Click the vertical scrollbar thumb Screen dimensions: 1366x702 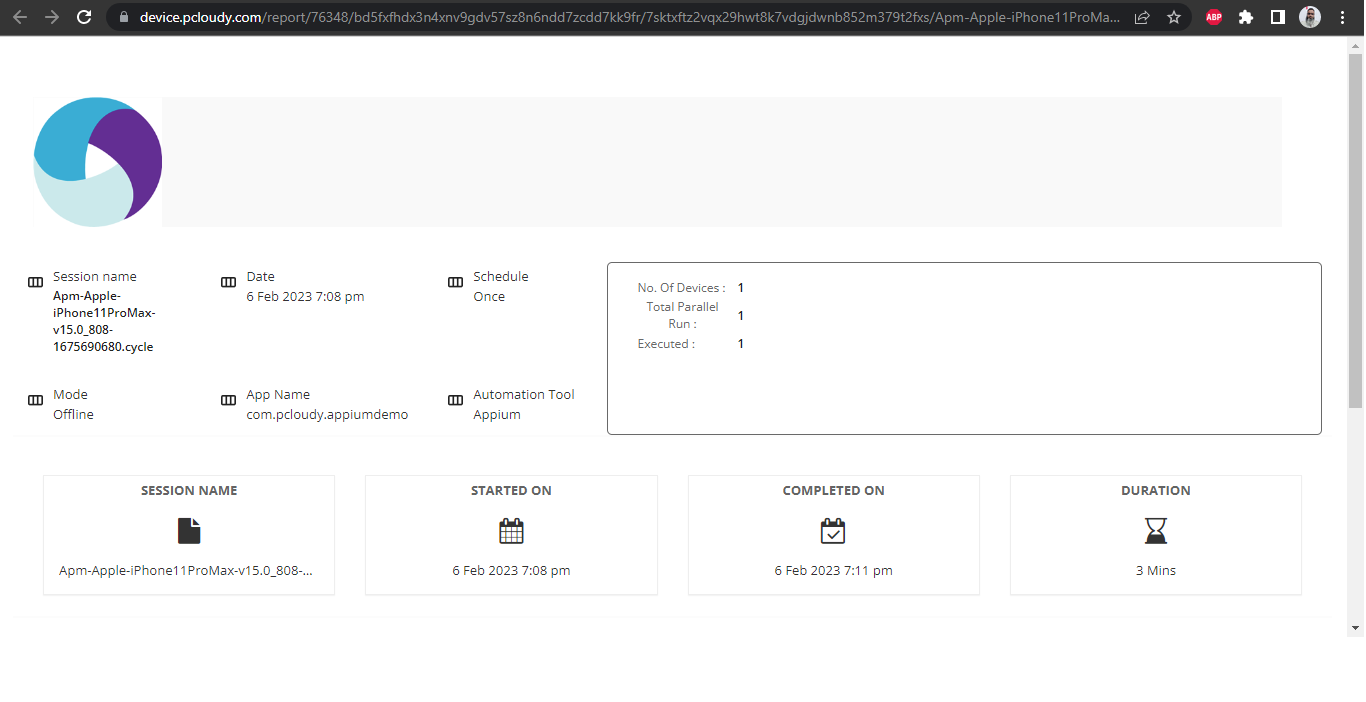[1355, 230]
